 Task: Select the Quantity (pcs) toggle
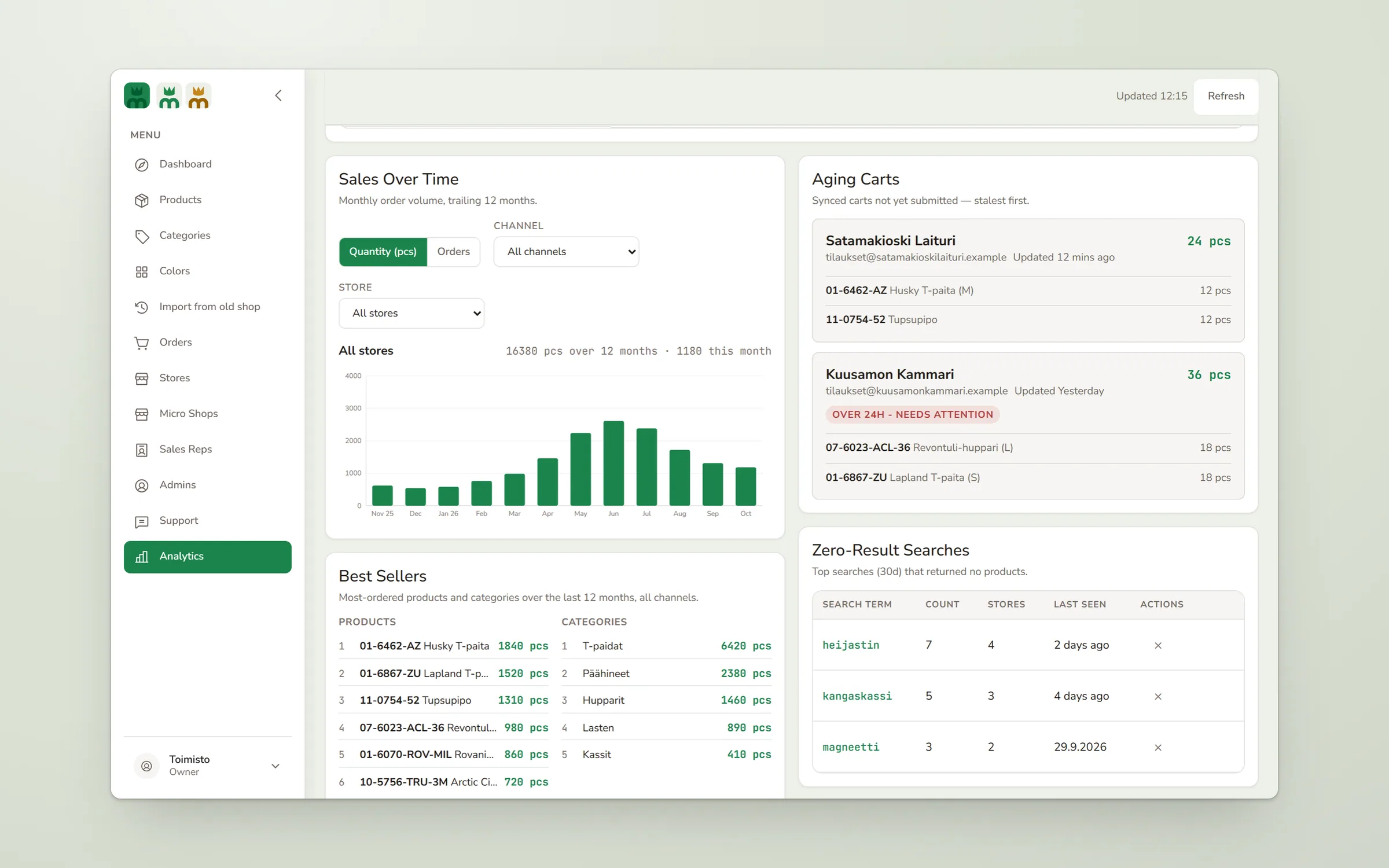point(383,252)
